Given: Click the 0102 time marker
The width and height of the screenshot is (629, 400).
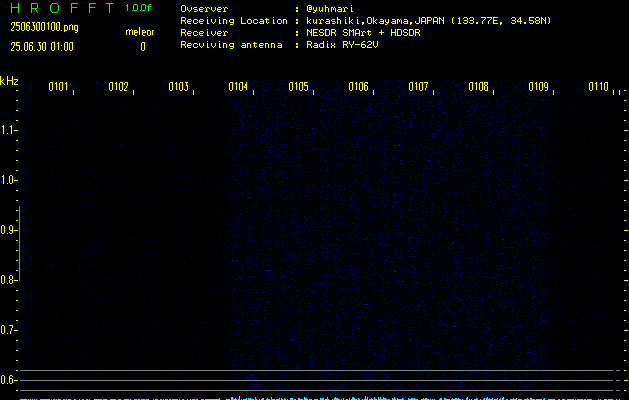Looking at the screenshot, I should pos(118,87).
